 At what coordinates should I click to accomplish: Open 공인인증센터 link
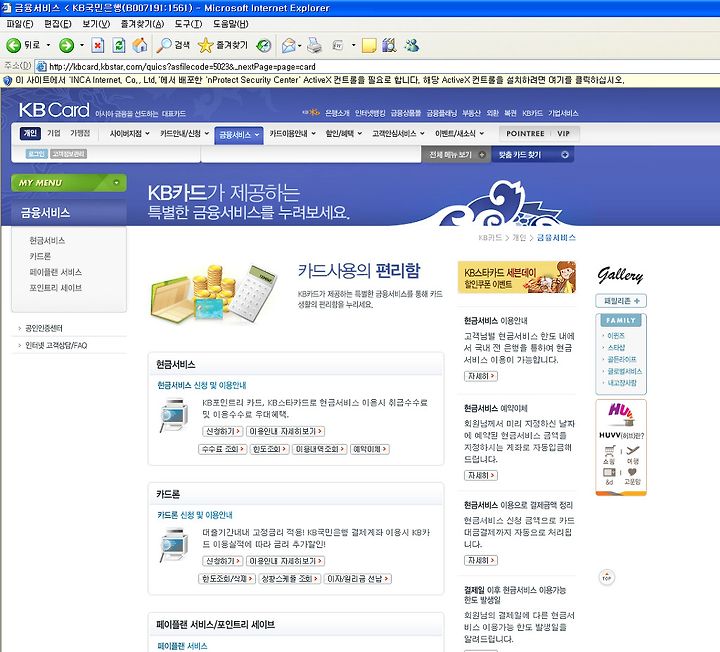tap(43, 328)
